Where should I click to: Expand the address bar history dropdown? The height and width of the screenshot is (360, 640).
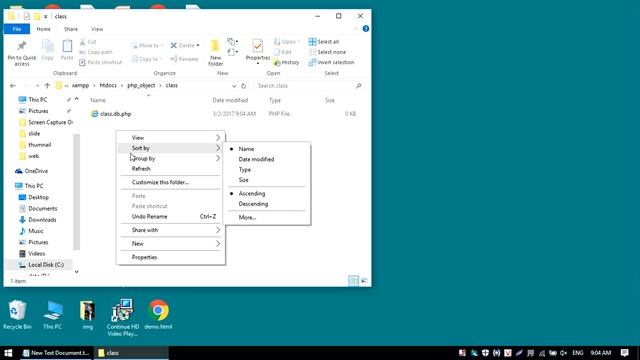234,86
